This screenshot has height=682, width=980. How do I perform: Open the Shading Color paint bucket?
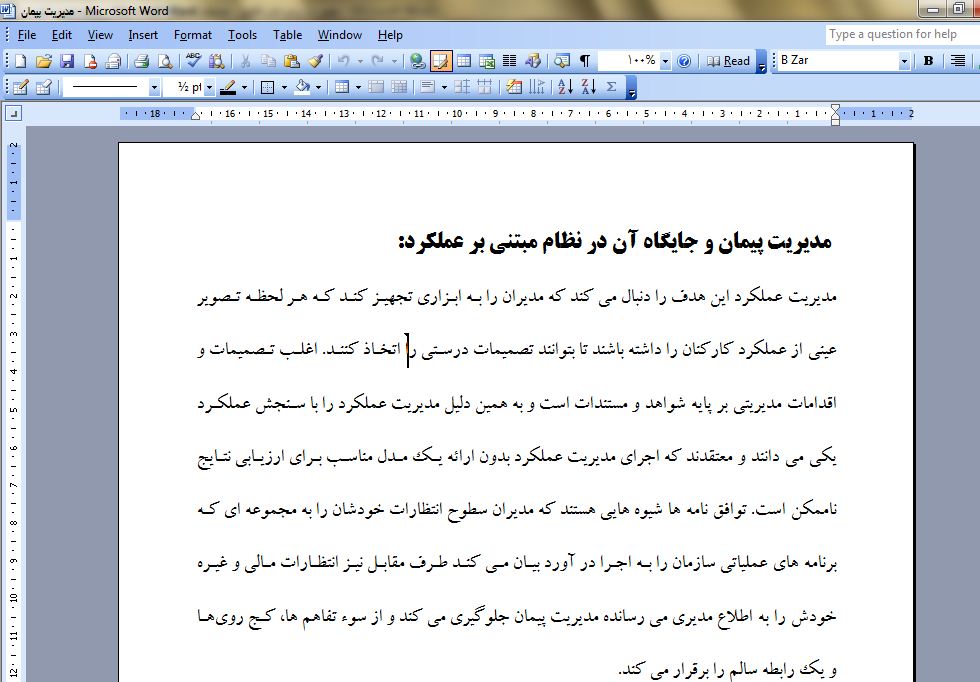click(302, 87)
